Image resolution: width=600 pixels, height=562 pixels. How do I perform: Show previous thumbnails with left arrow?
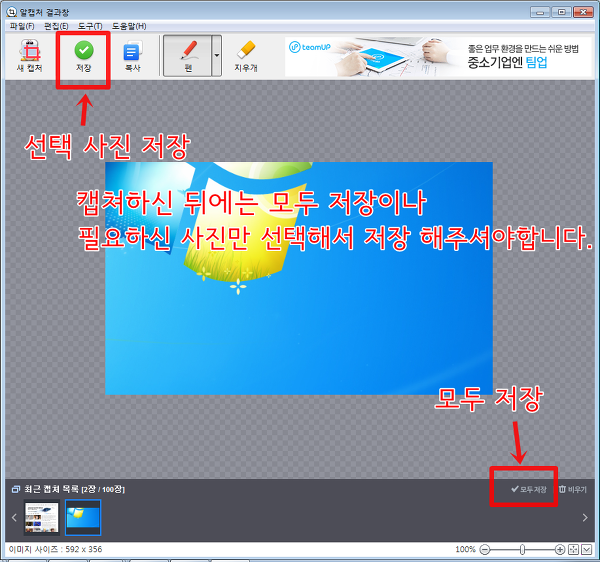click(14, 518)
